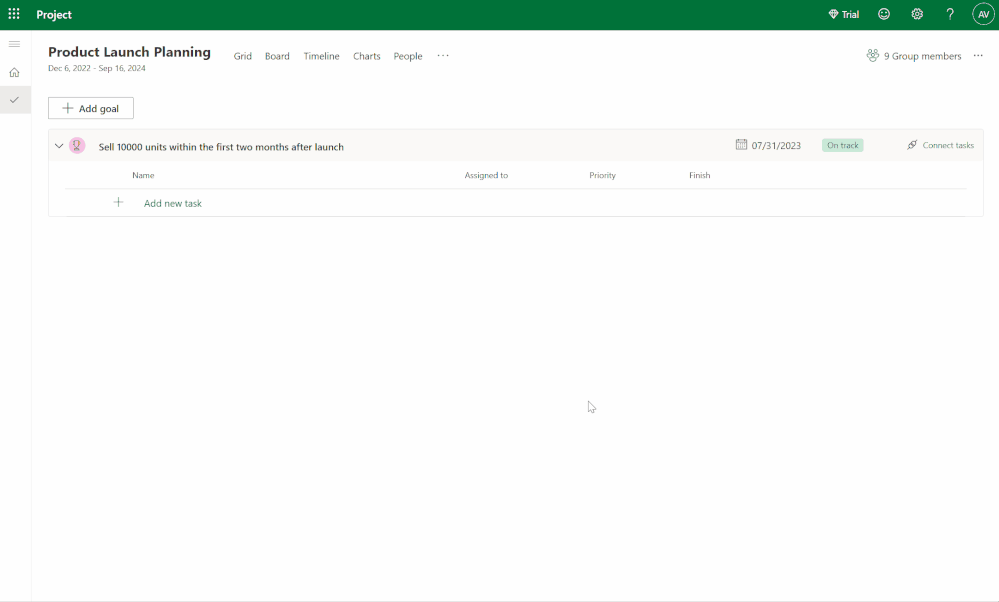Screen dimensions: 999x602
Task: Open the feedback smiley icon
Action: pos(884,14)
